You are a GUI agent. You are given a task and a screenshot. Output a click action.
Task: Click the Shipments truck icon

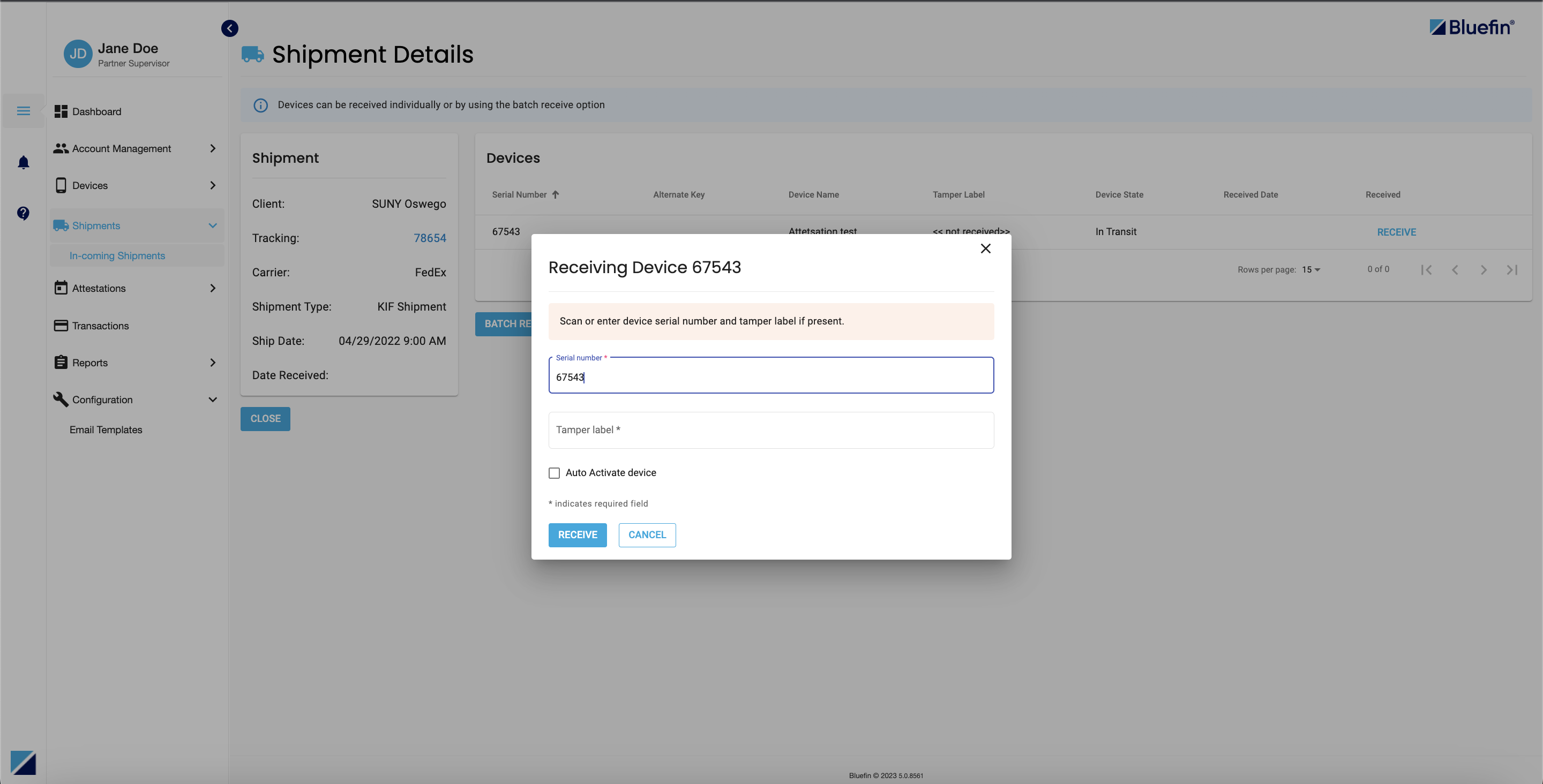click(61, 225)
